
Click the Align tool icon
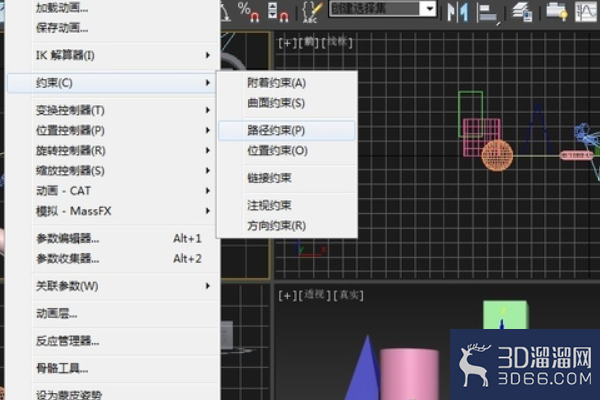click(x=489, y=14)
